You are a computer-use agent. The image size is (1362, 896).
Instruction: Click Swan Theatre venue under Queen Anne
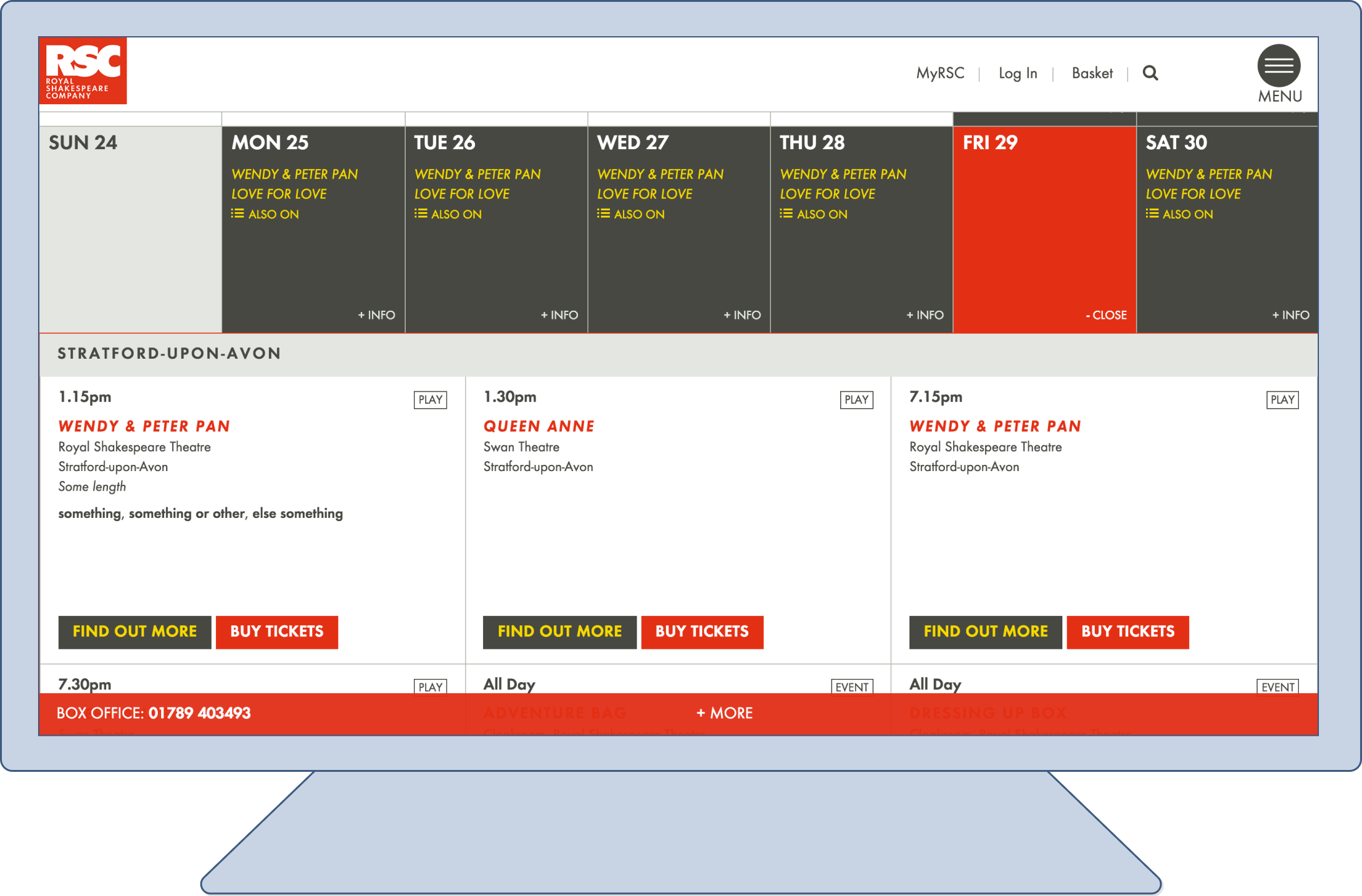tap(521, 447)
